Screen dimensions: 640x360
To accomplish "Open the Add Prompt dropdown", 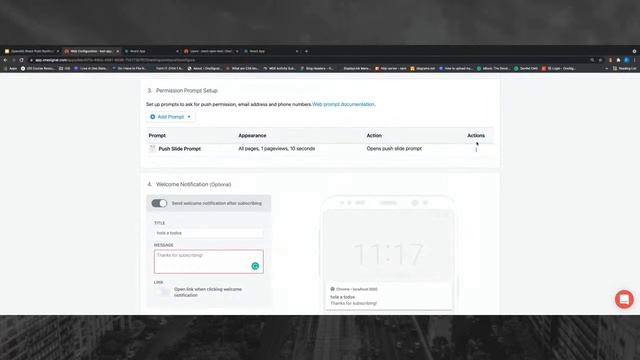I will pos(170,117).
